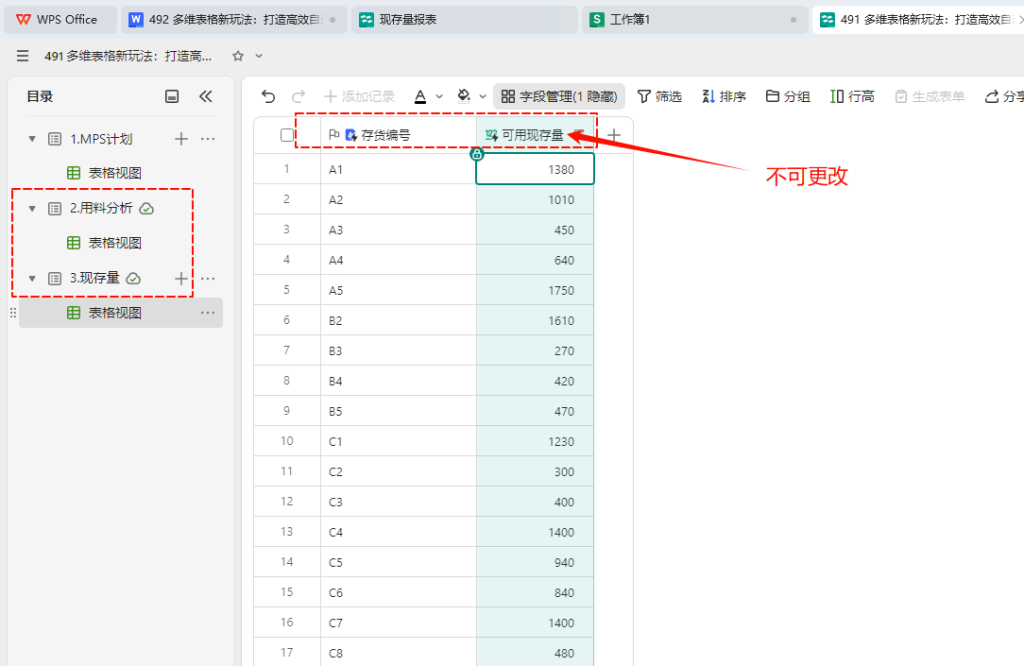This screenshot has width=1024, height=666.
Task: Click Generate Form (生成表单) button
Action: 929,97
